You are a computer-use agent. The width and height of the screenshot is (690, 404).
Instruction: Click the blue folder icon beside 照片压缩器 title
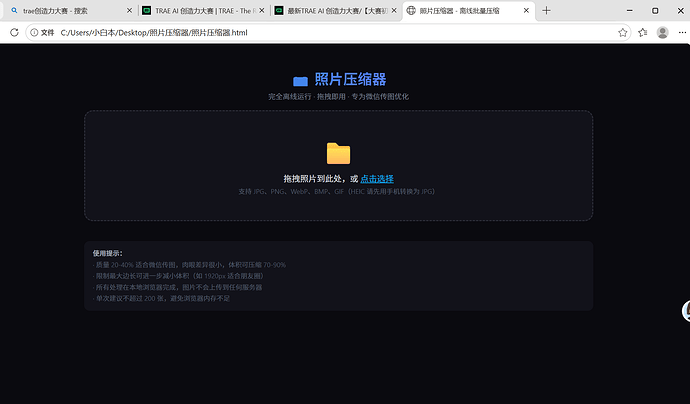(x=300, y=81)
